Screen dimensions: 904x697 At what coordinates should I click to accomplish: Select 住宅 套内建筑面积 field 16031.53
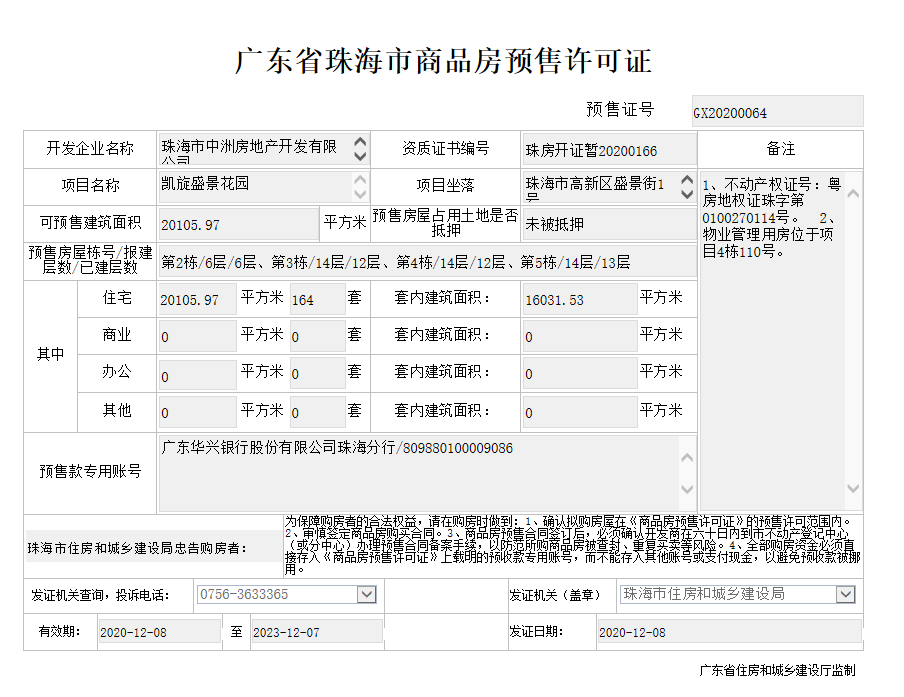578,299
